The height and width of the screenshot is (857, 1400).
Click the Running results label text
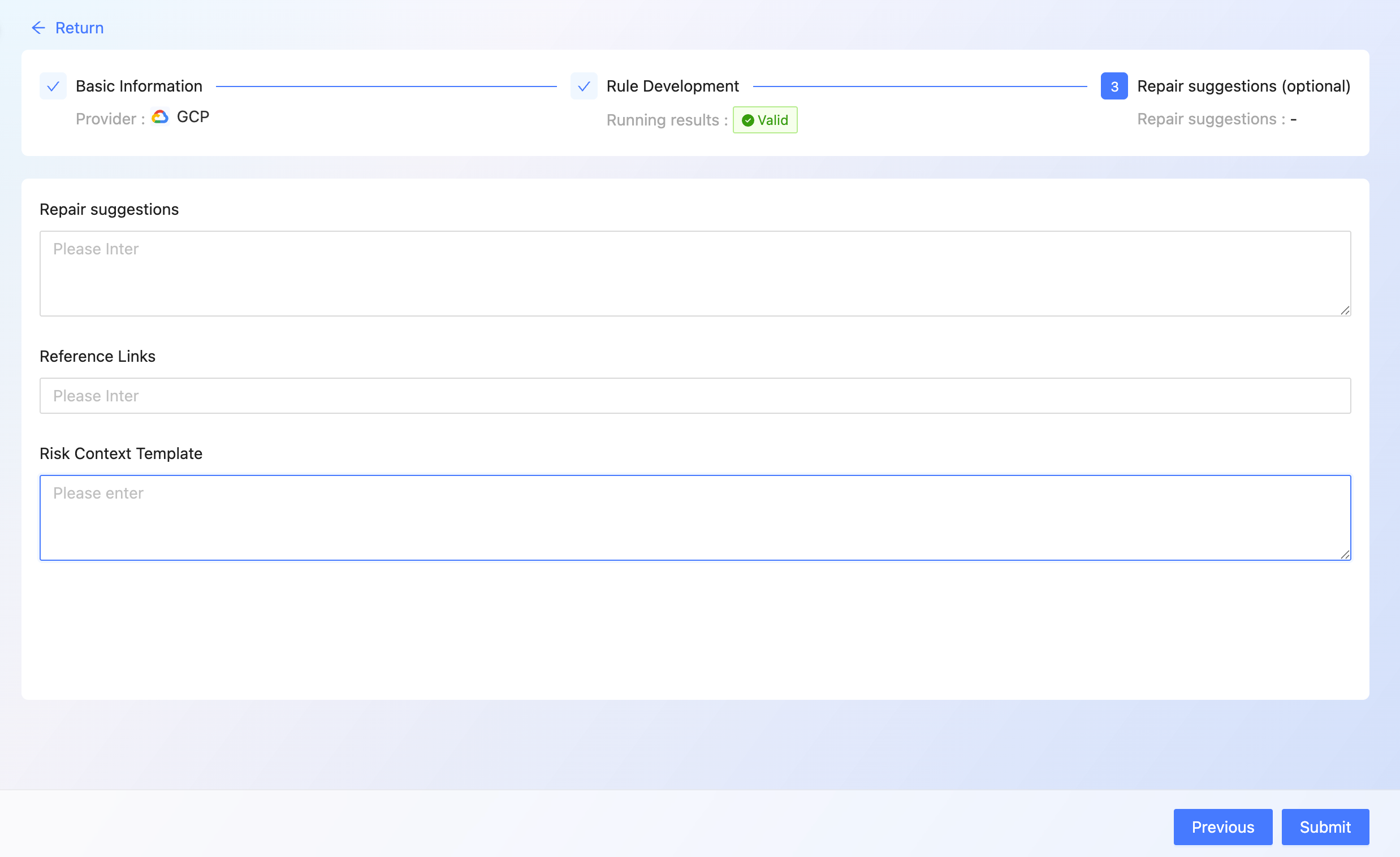pyautogui.click(x=667, y=120)
